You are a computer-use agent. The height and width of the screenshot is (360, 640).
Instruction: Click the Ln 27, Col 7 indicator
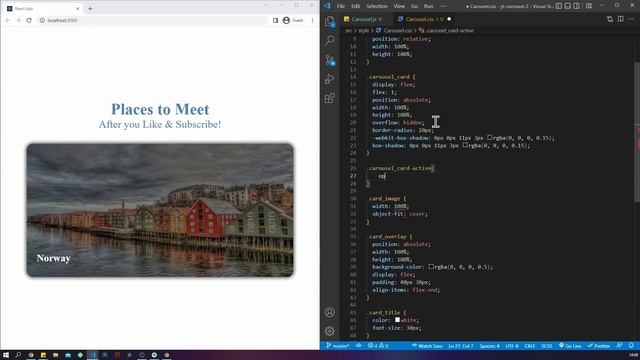(461, 346)
